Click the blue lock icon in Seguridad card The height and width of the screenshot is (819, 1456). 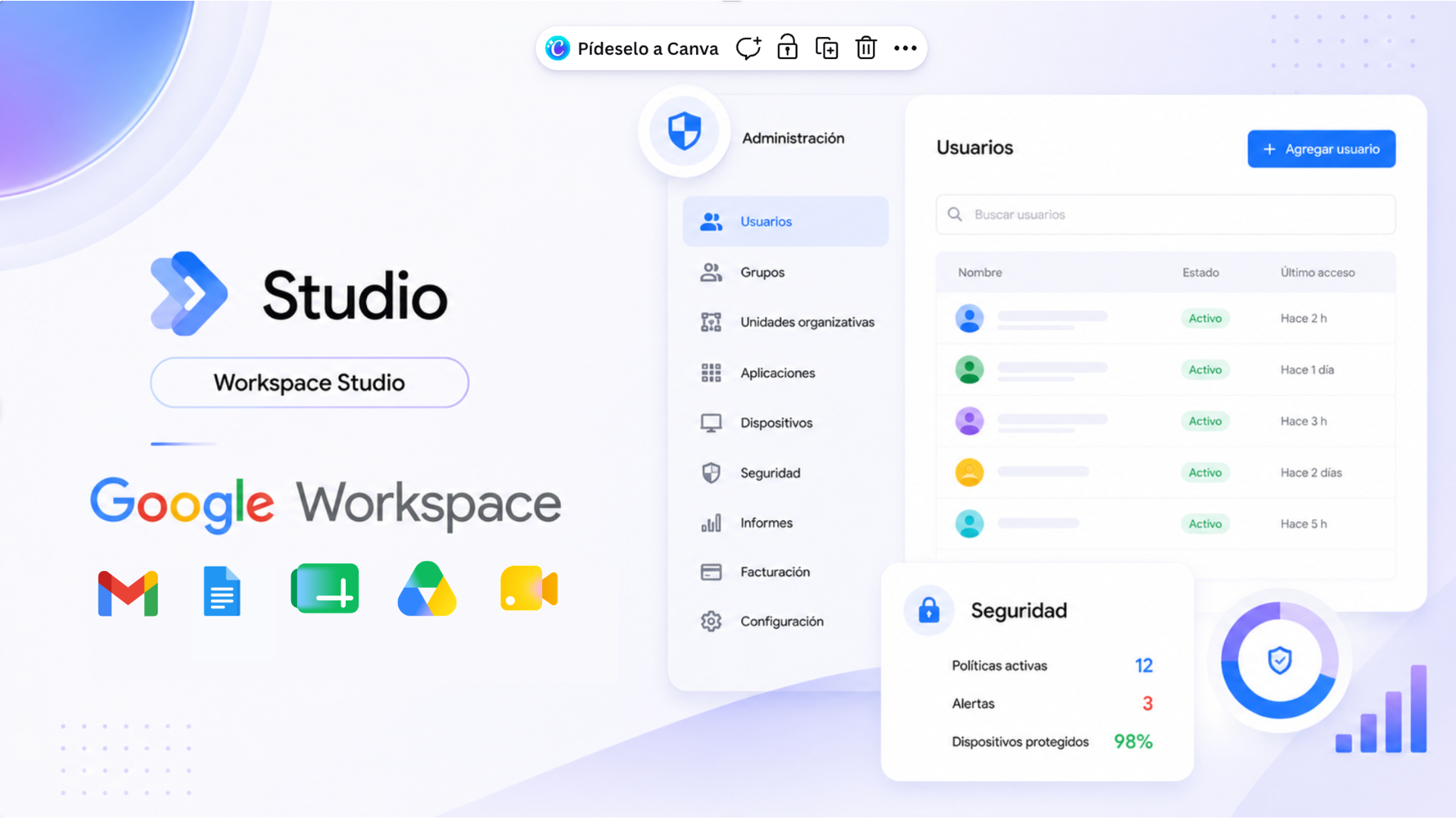tap(929, 610)
